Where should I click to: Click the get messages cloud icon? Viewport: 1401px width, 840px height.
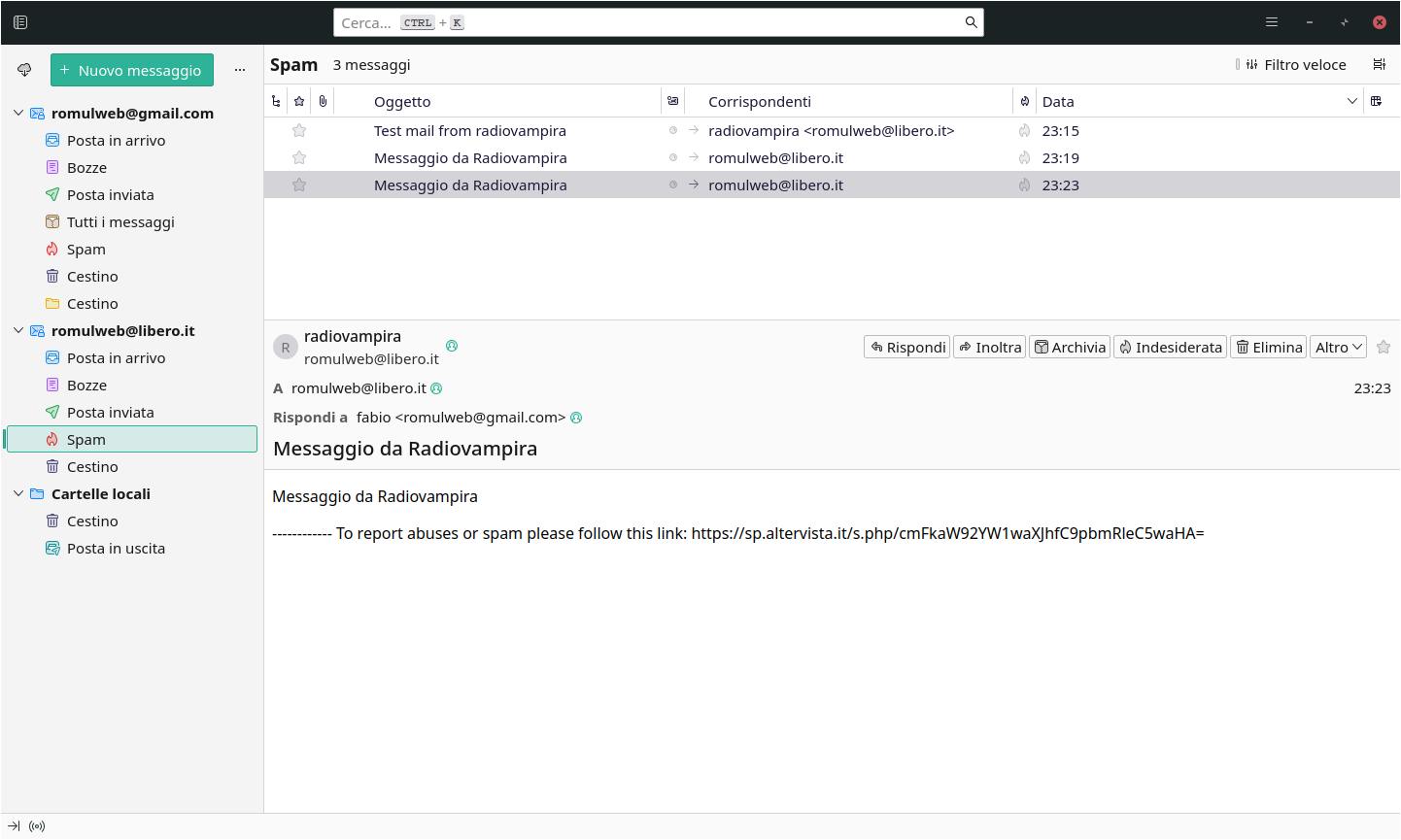coord(24,70)
